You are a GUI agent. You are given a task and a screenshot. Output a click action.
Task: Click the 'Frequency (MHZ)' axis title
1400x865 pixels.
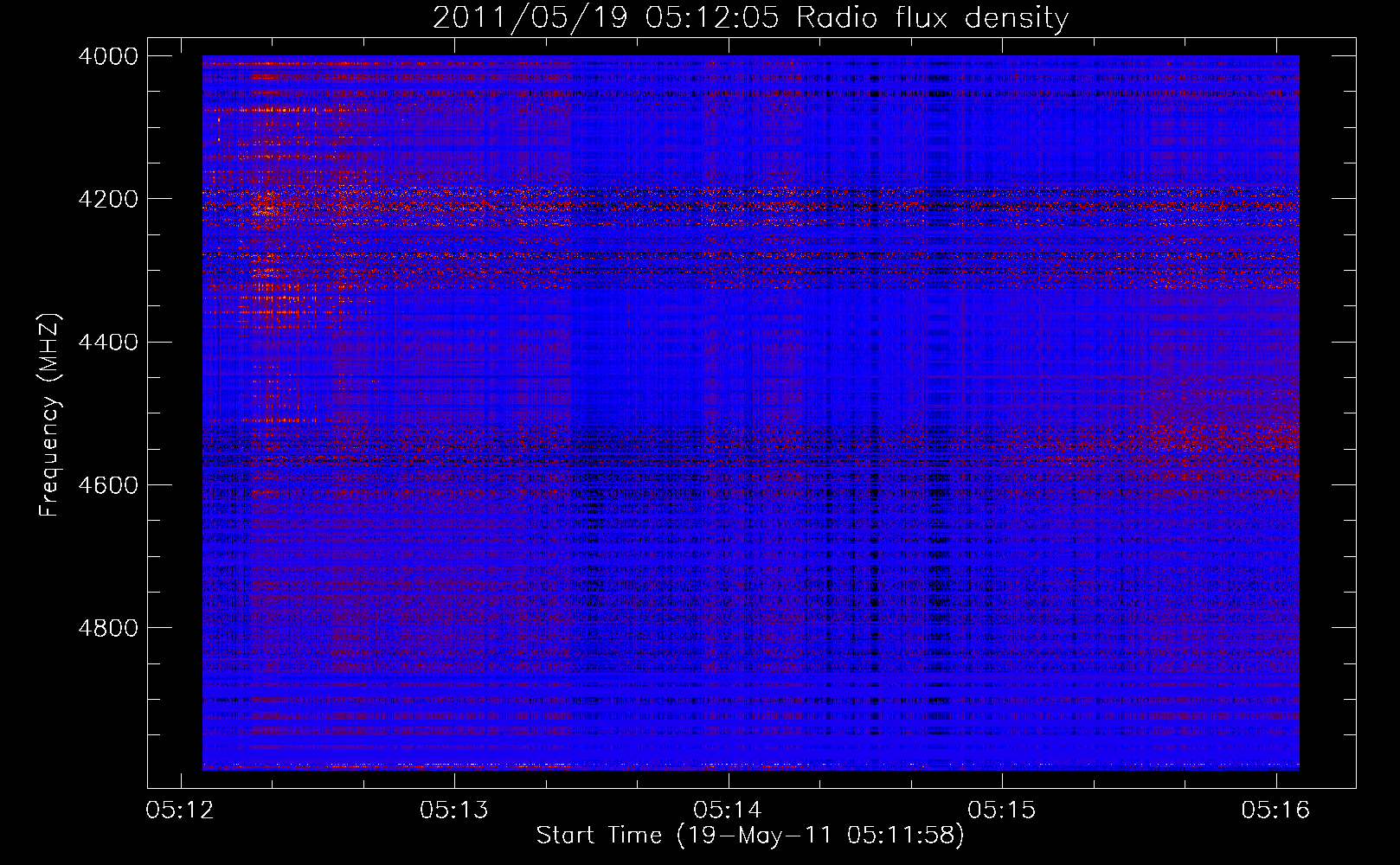point(50,414)
